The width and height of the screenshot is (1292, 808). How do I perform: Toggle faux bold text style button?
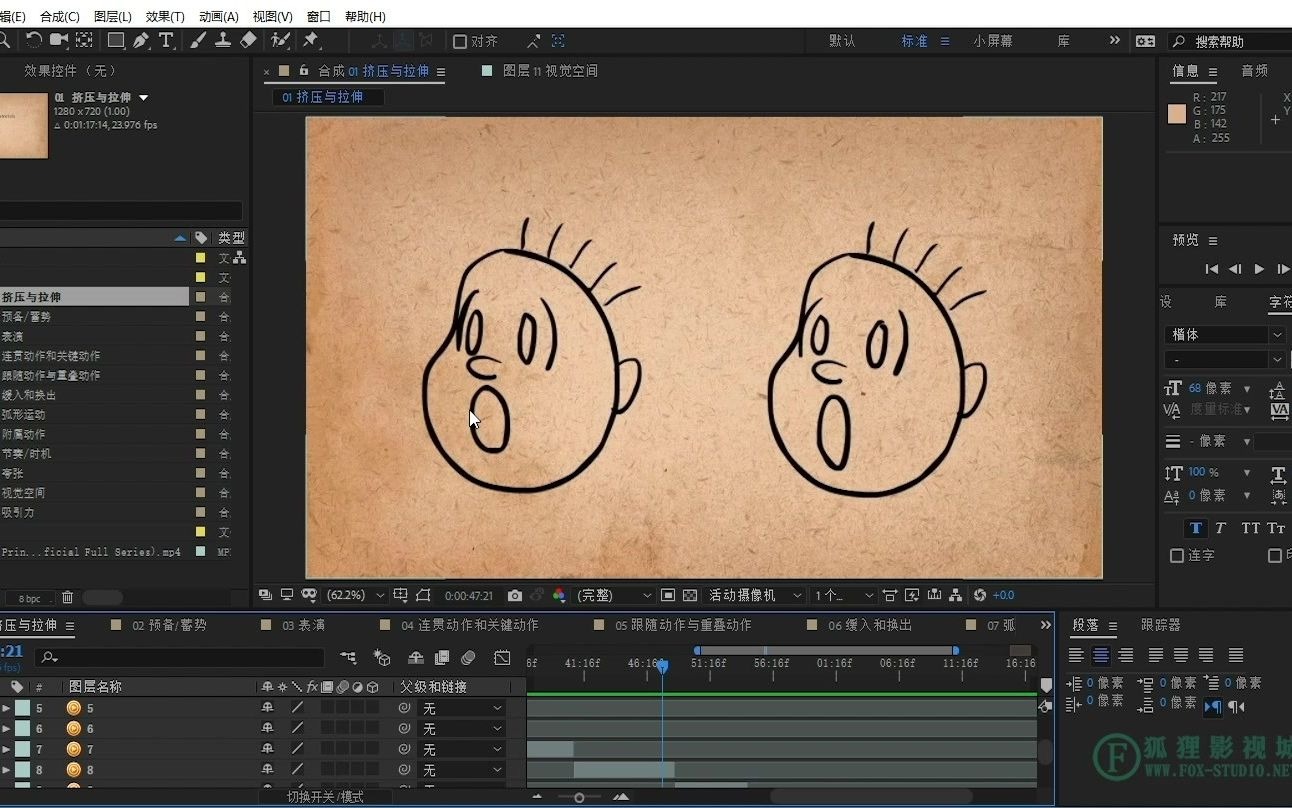(x=1195, y=528)
